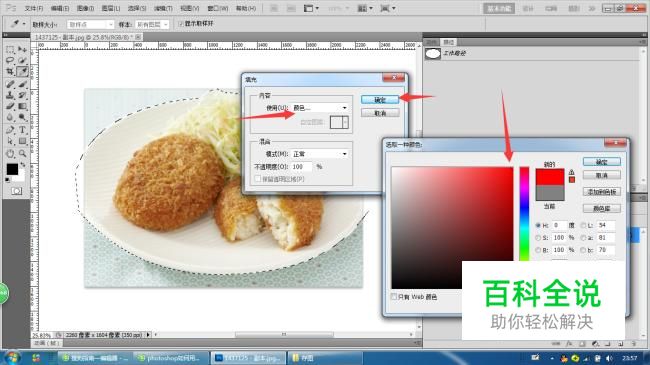
Task: Expand more workspaces chevron
Action: pyautogui.click(x=592, y=8)
